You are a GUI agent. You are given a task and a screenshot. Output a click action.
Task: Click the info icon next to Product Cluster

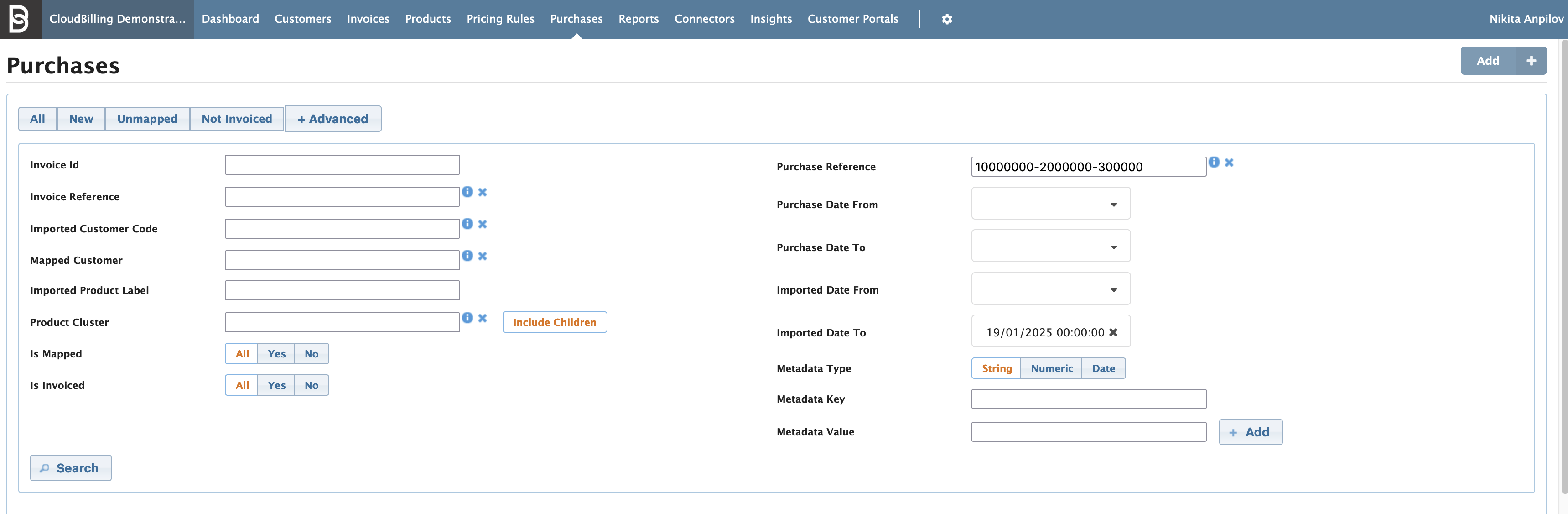point(467,317)
